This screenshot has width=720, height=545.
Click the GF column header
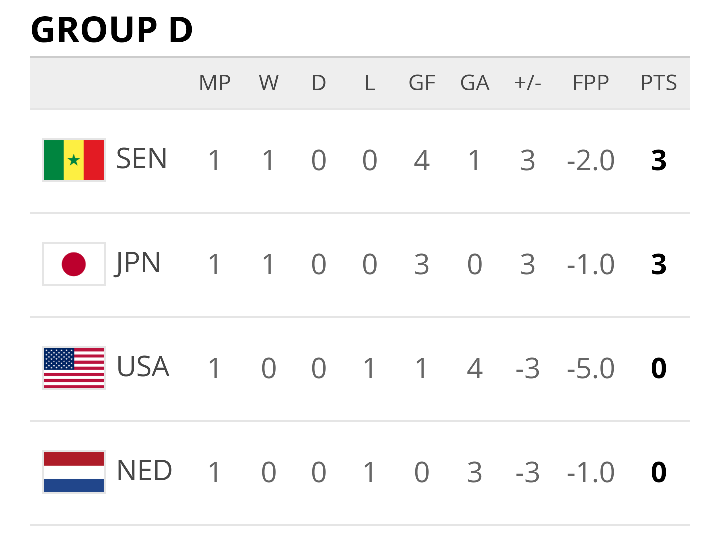pyautogui.click(x=422, y=83)
